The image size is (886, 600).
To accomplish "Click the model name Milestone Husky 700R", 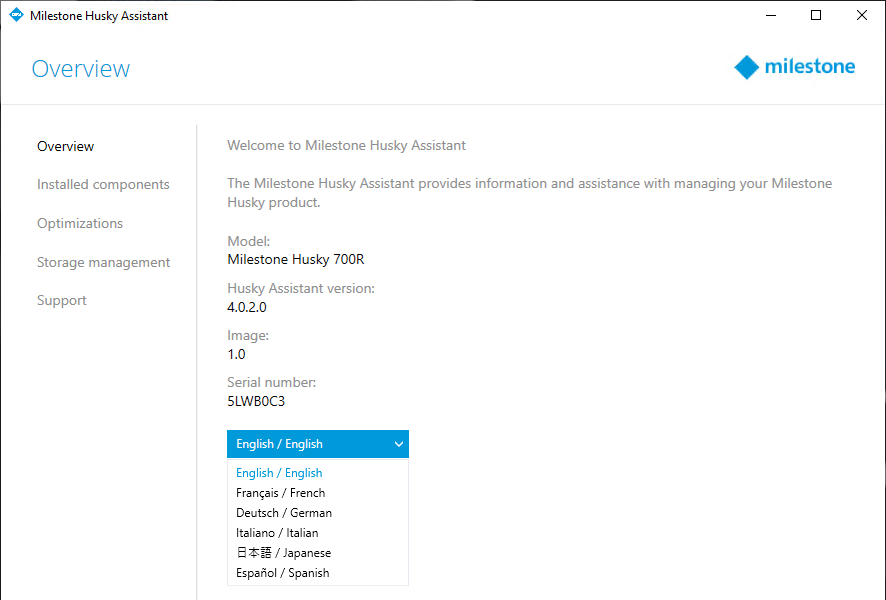I will click(295, 260).
